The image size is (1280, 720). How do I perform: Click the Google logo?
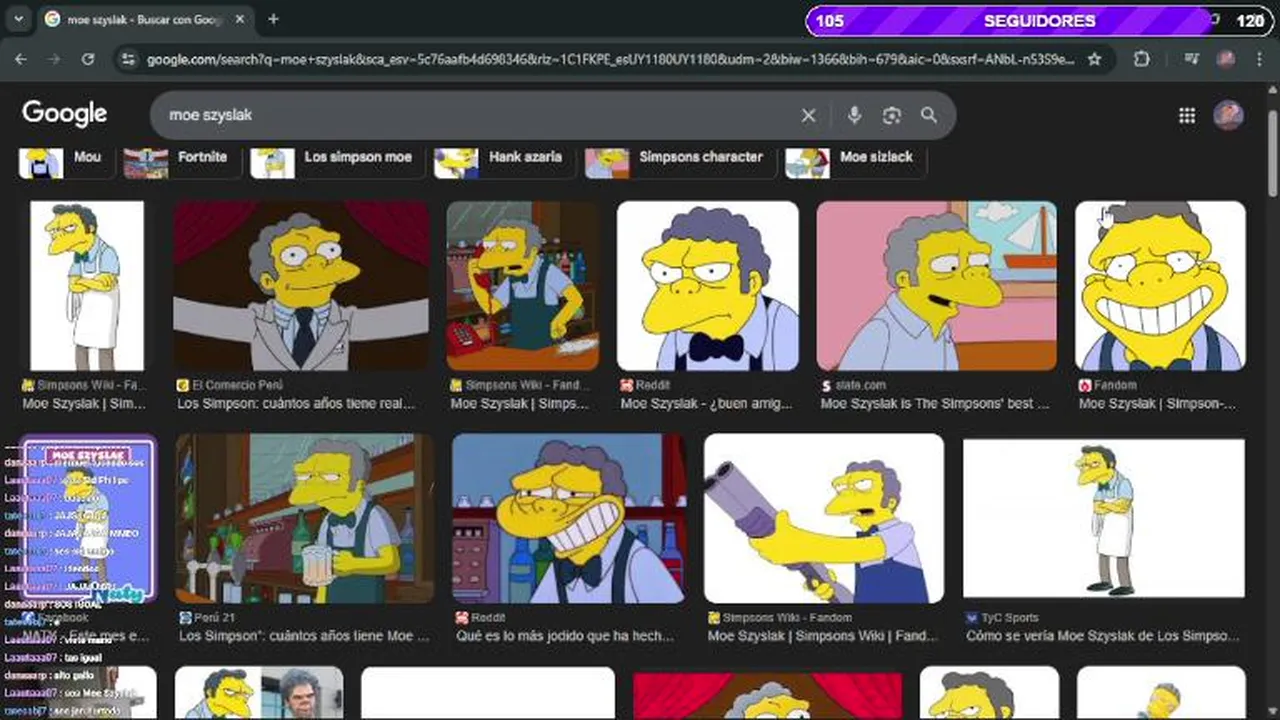[64, 114]
